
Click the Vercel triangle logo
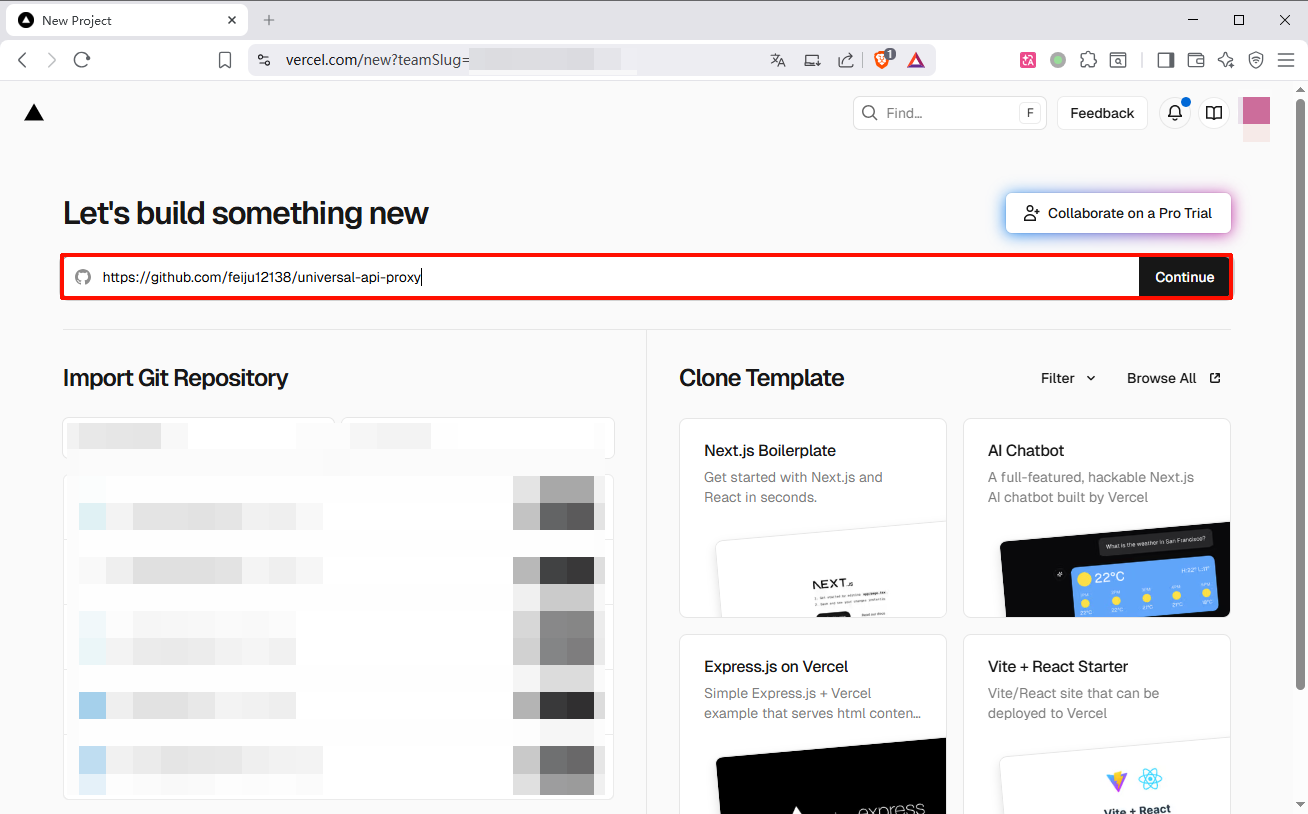pyautogui.click(x=34, y=113)
